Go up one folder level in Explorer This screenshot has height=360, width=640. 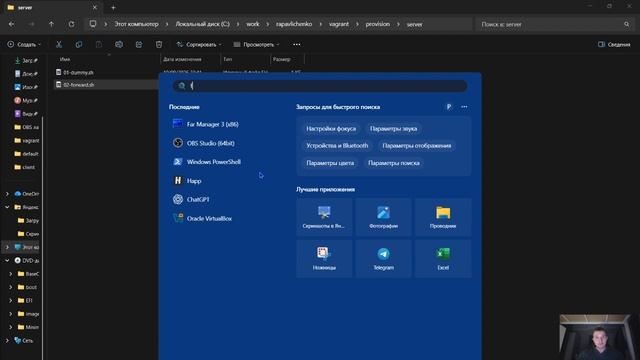(x=51, y=24)
